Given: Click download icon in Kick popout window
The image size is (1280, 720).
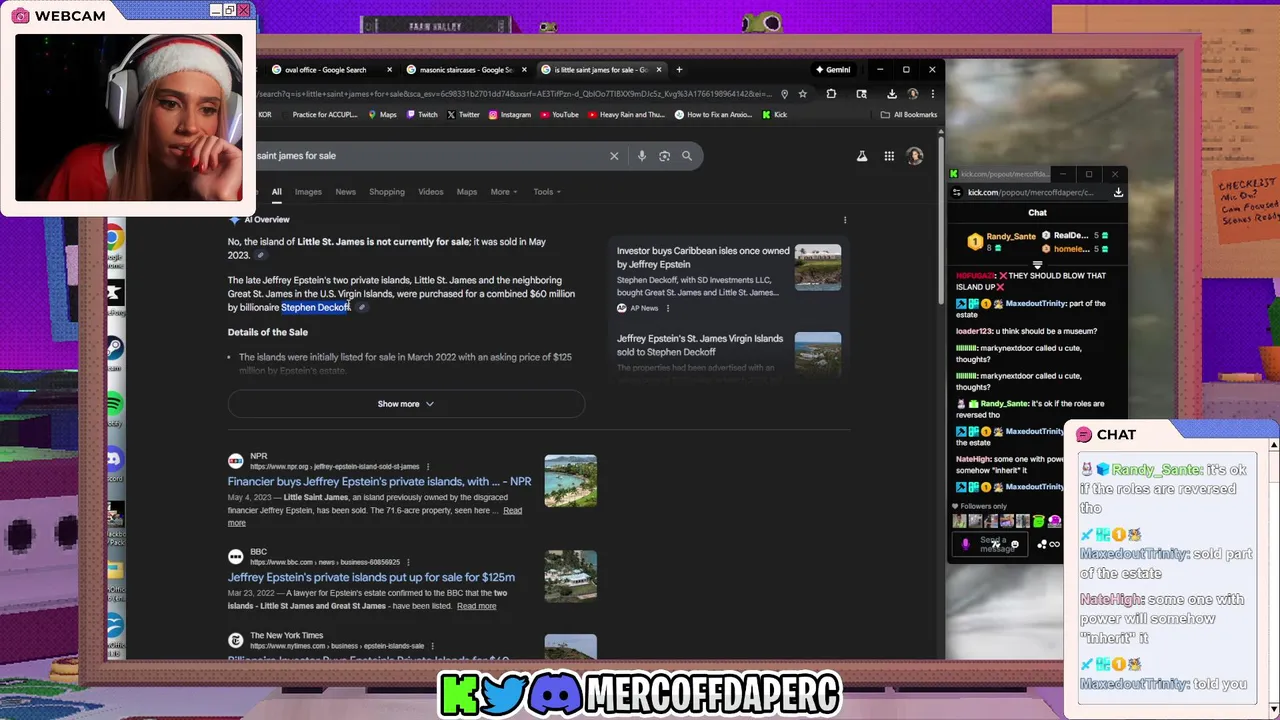Looking at the screenshot, I should 1118,192.
